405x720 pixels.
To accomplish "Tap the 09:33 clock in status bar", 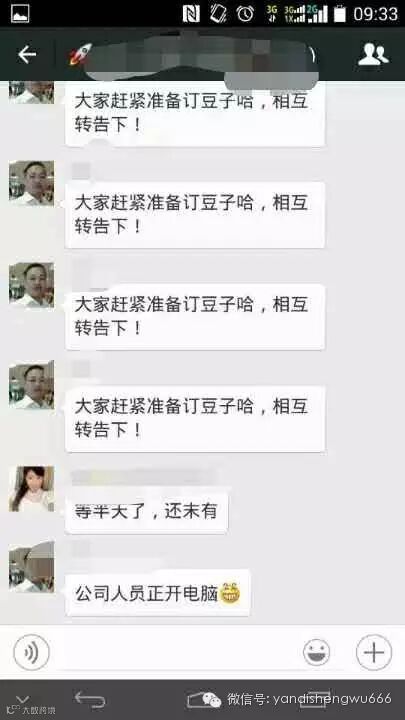I will click(376, 14).
